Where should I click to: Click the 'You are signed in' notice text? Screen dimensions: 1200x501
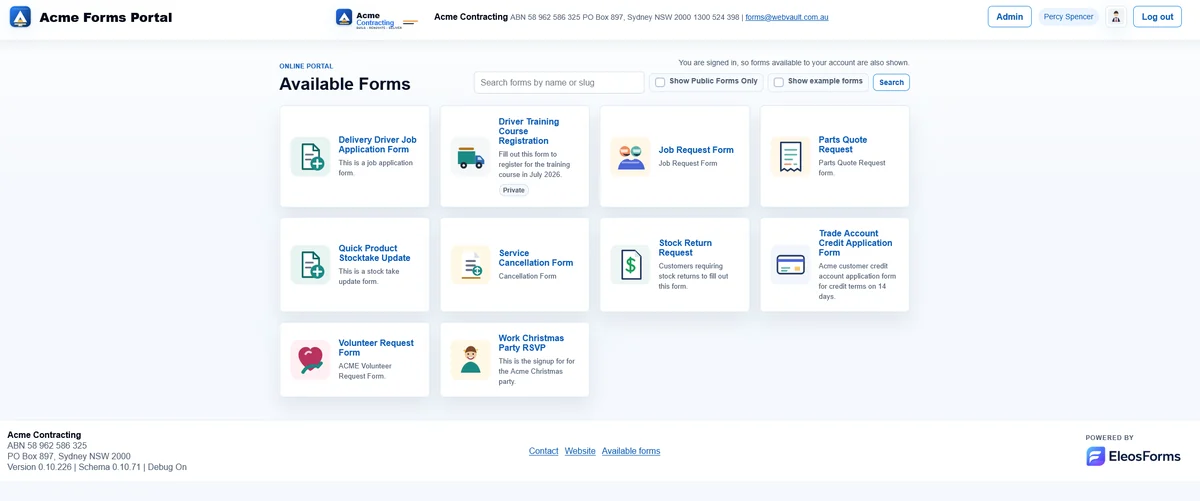[794, 62]
